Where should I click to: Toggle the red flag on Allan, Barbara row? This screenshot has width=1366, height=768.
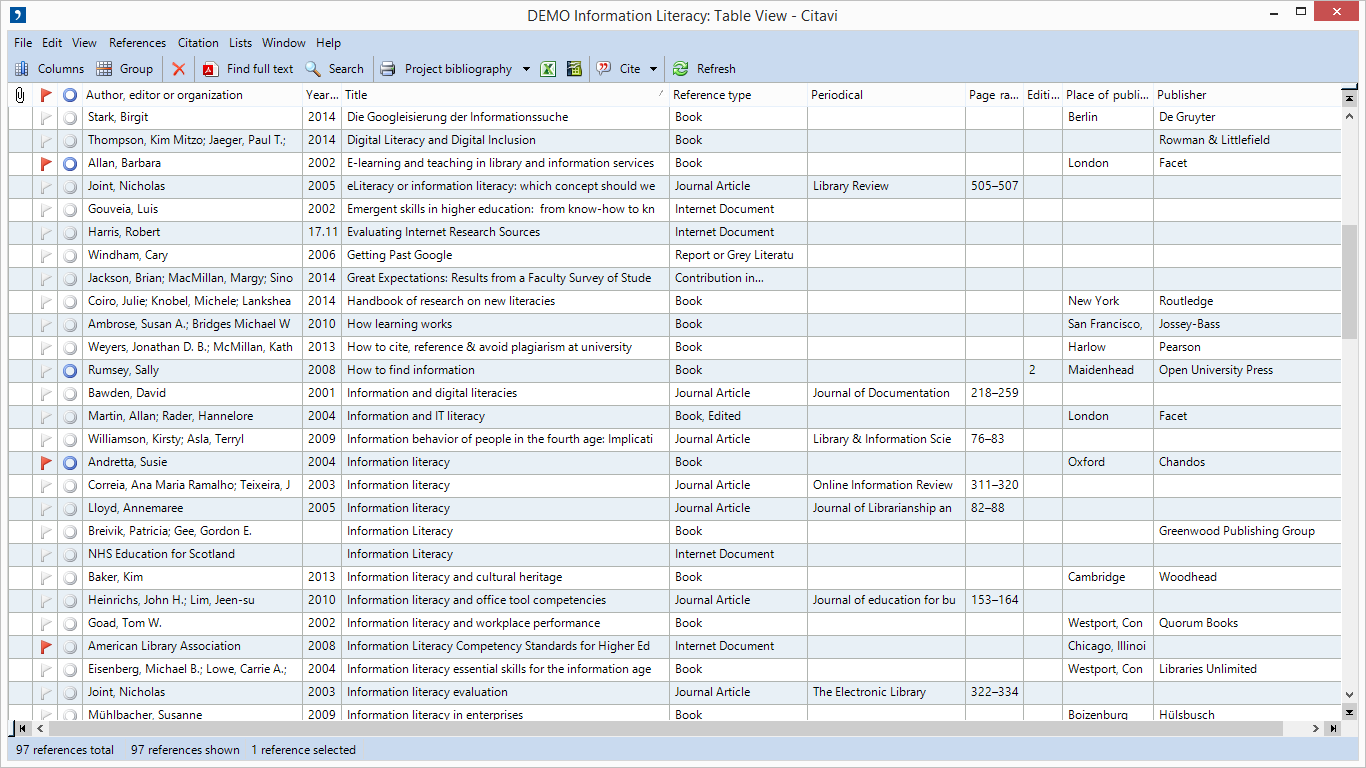click(45, 163)
